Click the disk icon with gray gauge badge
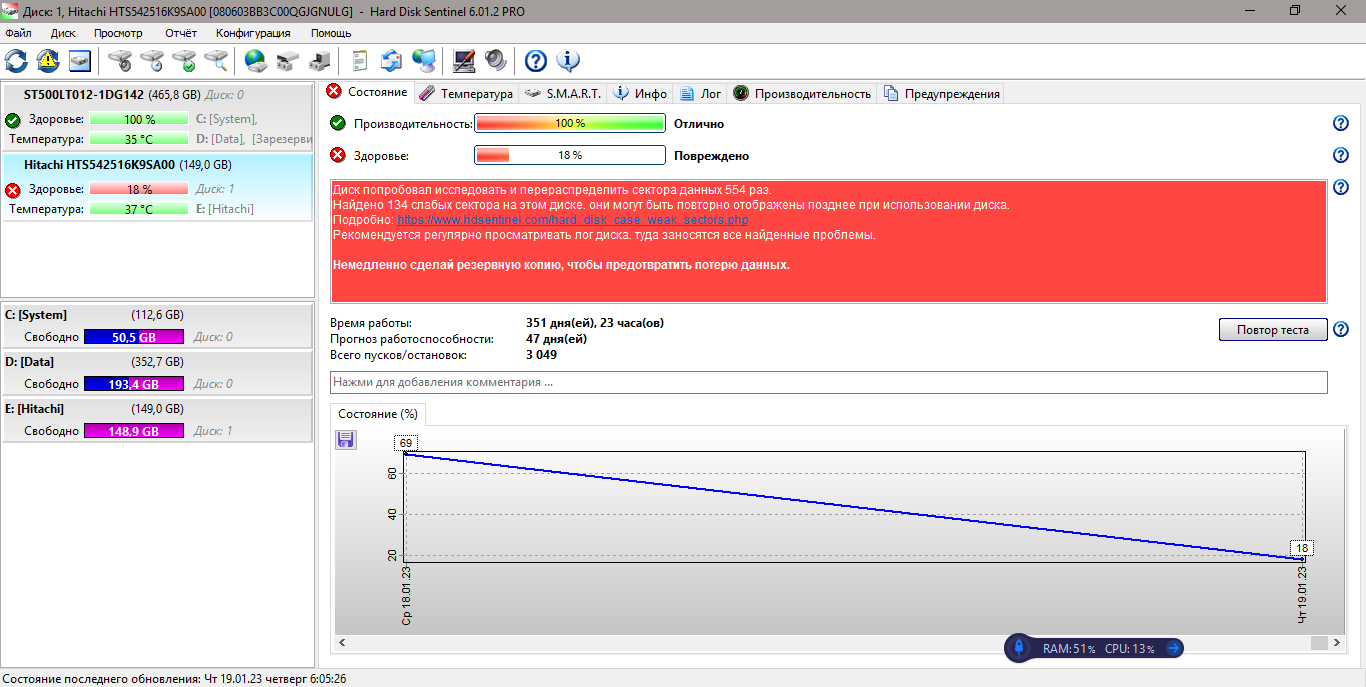Screen dimensions: 1366x687 [x=120, y=61]
